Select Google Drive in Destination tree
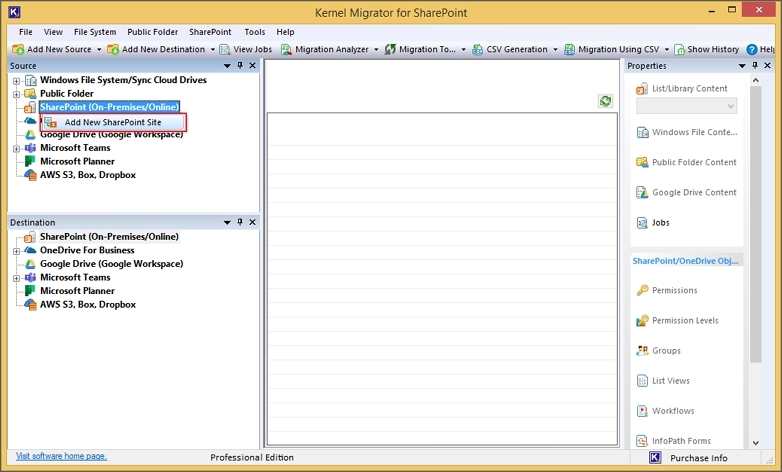 (112, 263)
